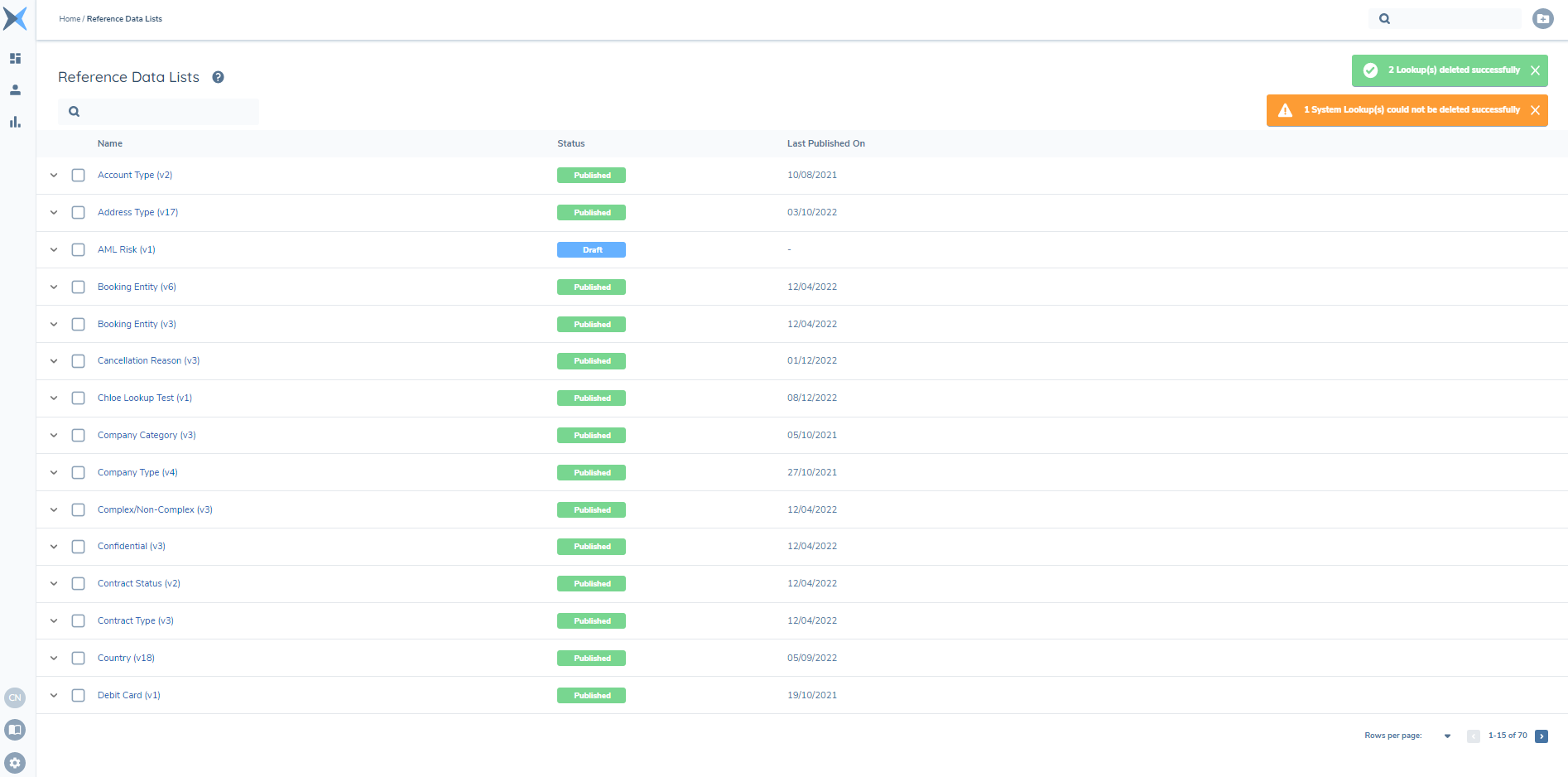Click the create new item plus icon
Viewport: 1568px width, 777px height.
click(x=1542, y=18)
